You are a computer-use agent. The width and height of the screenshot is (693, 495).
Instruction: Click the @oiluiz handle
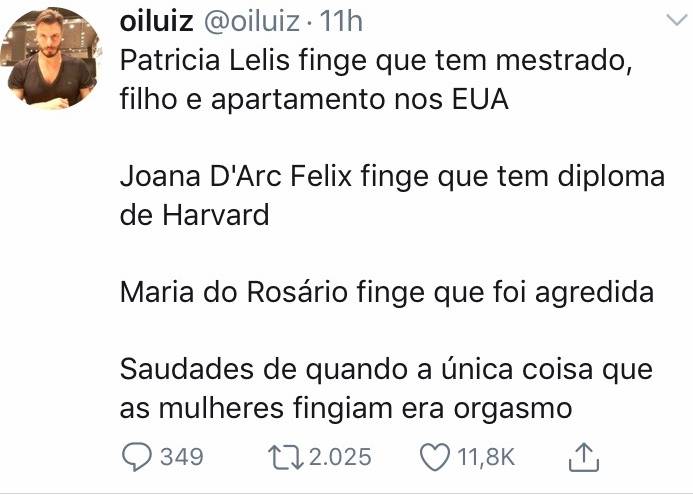click(251, 21)
